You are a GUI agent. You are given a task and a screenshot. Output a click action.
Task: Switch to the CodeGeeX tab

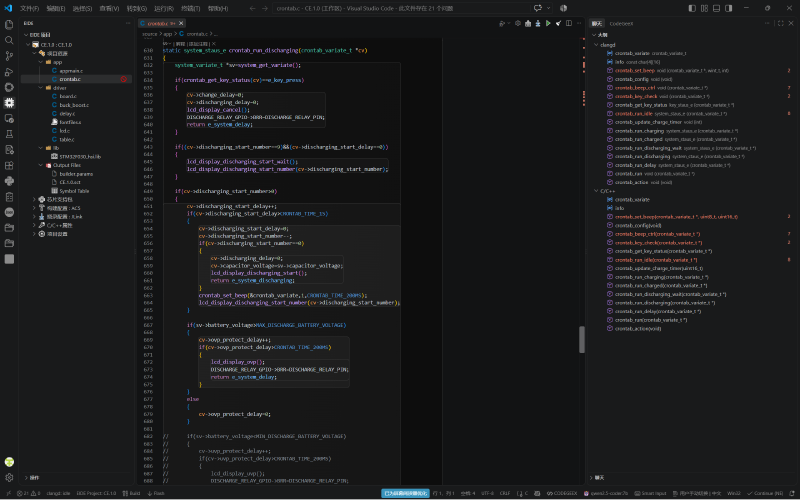(621, 23)
